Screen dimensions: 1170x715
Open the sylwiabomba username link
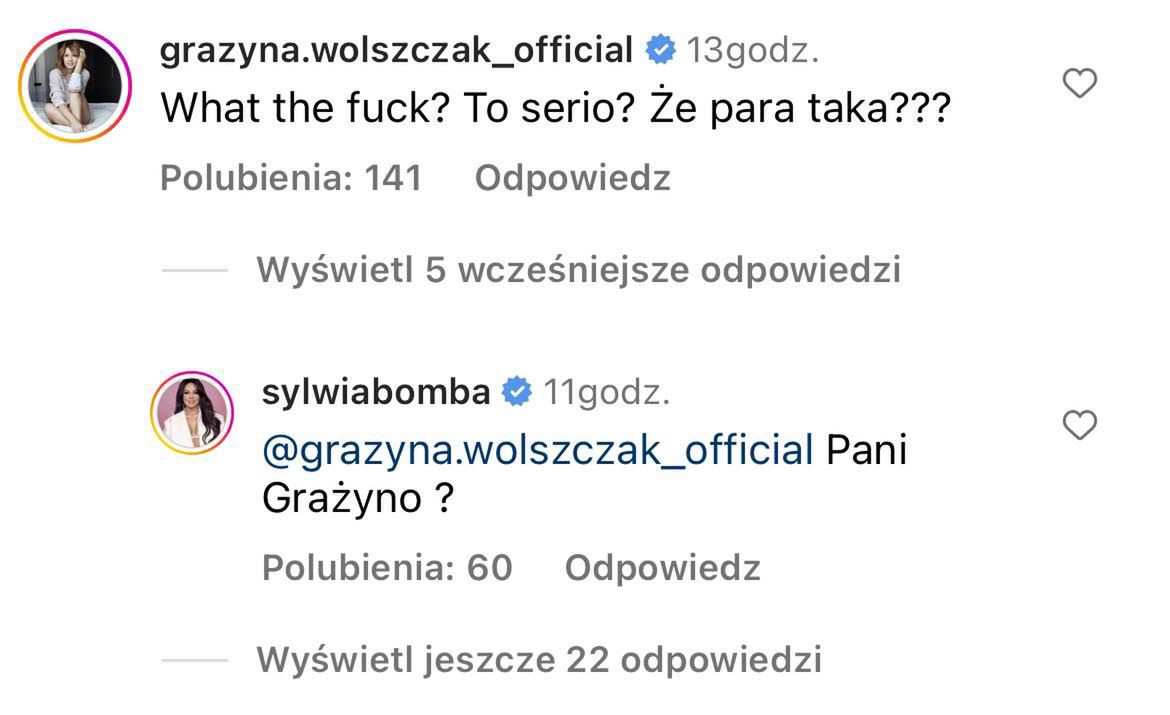[376, 393]
